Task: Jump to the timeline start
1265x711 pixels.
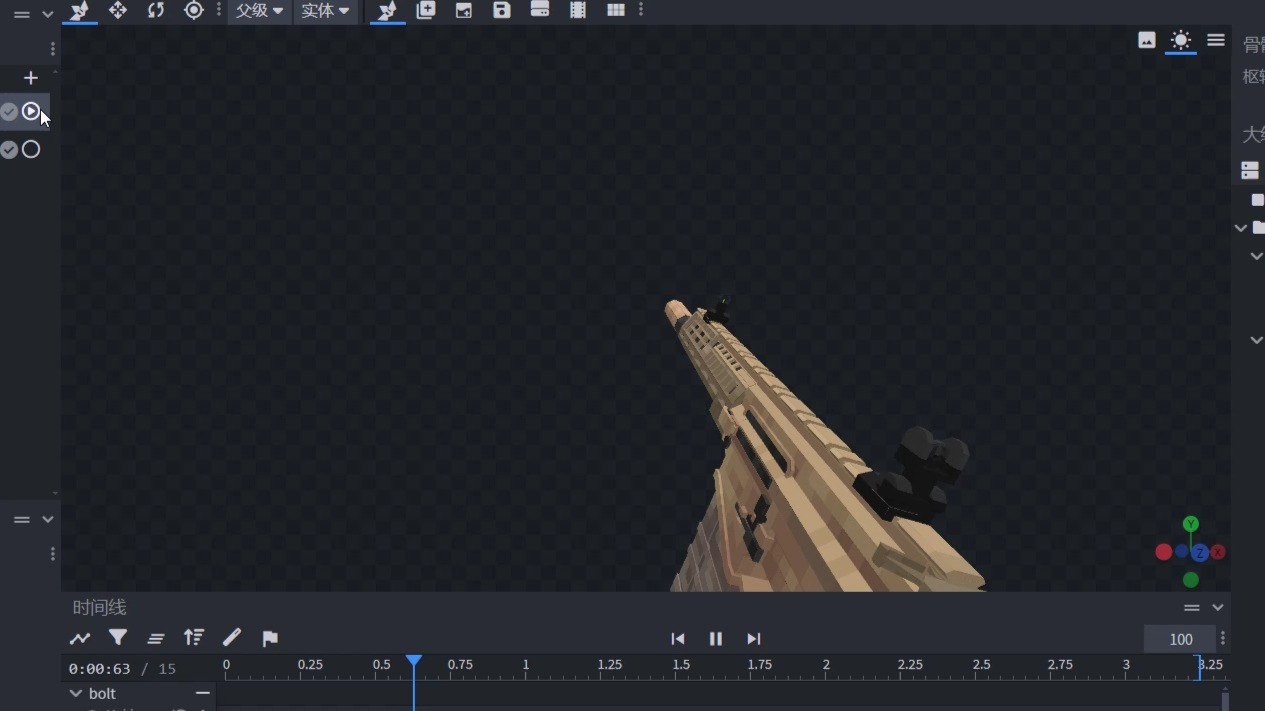Action: point(678,638)
